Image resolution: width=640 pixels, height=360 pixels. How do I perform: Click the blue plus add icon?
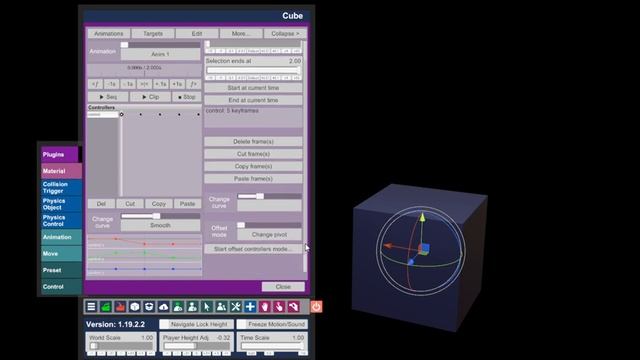click(250, 307)
